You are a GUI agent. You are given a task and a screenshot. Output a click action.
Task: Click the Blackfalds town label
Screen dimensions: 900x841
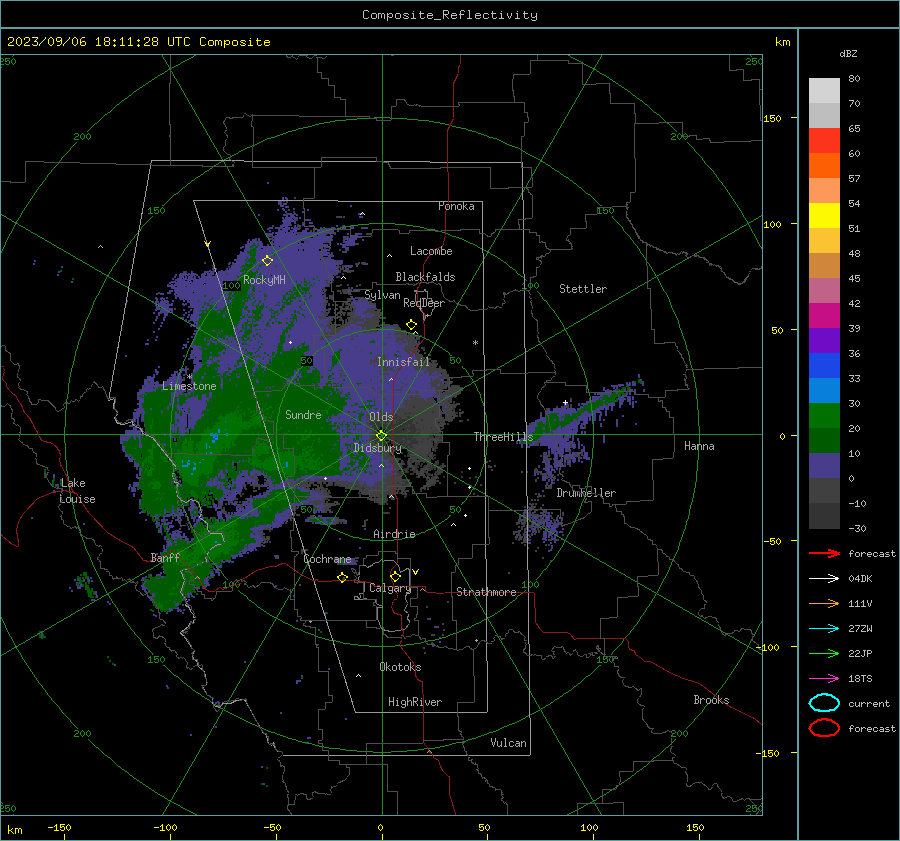[425, 277]
